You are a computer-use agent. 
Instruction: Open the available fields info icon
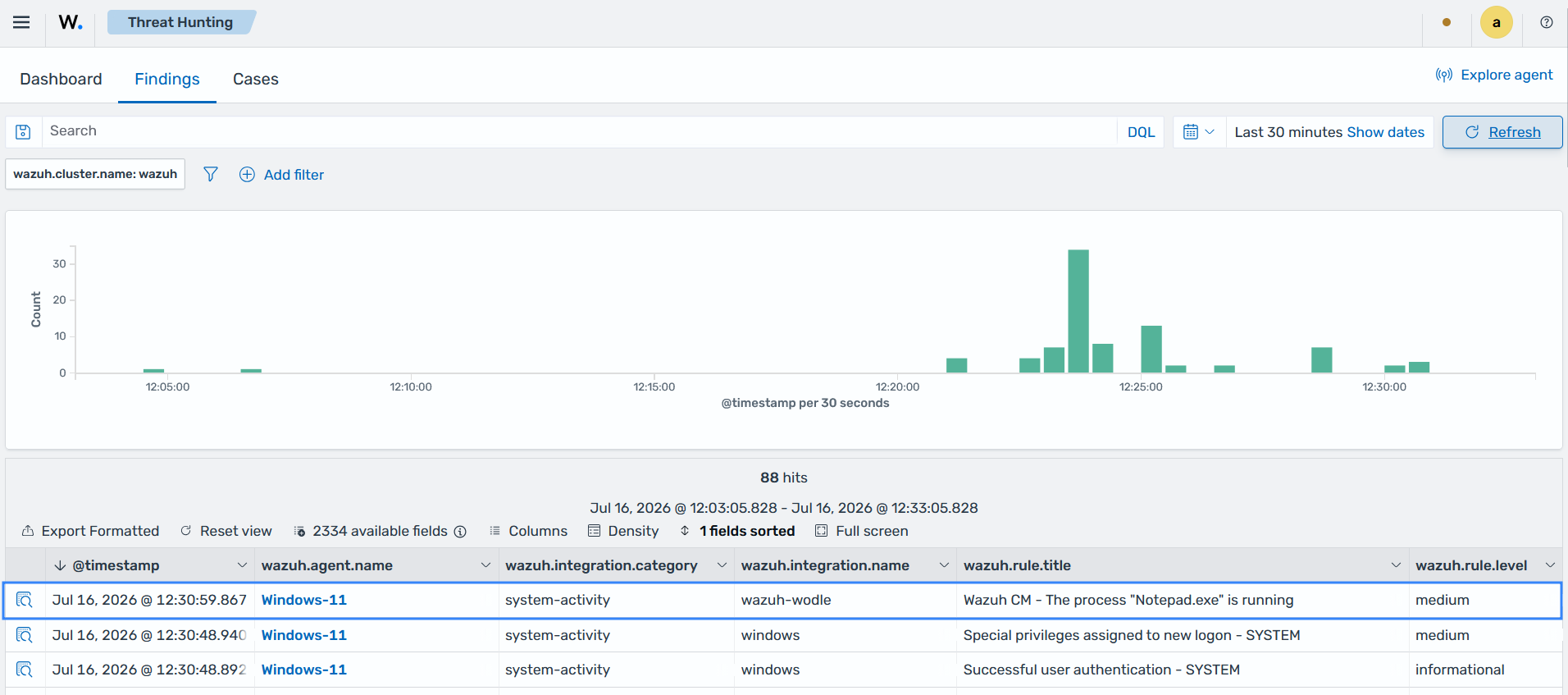point(460,532)
